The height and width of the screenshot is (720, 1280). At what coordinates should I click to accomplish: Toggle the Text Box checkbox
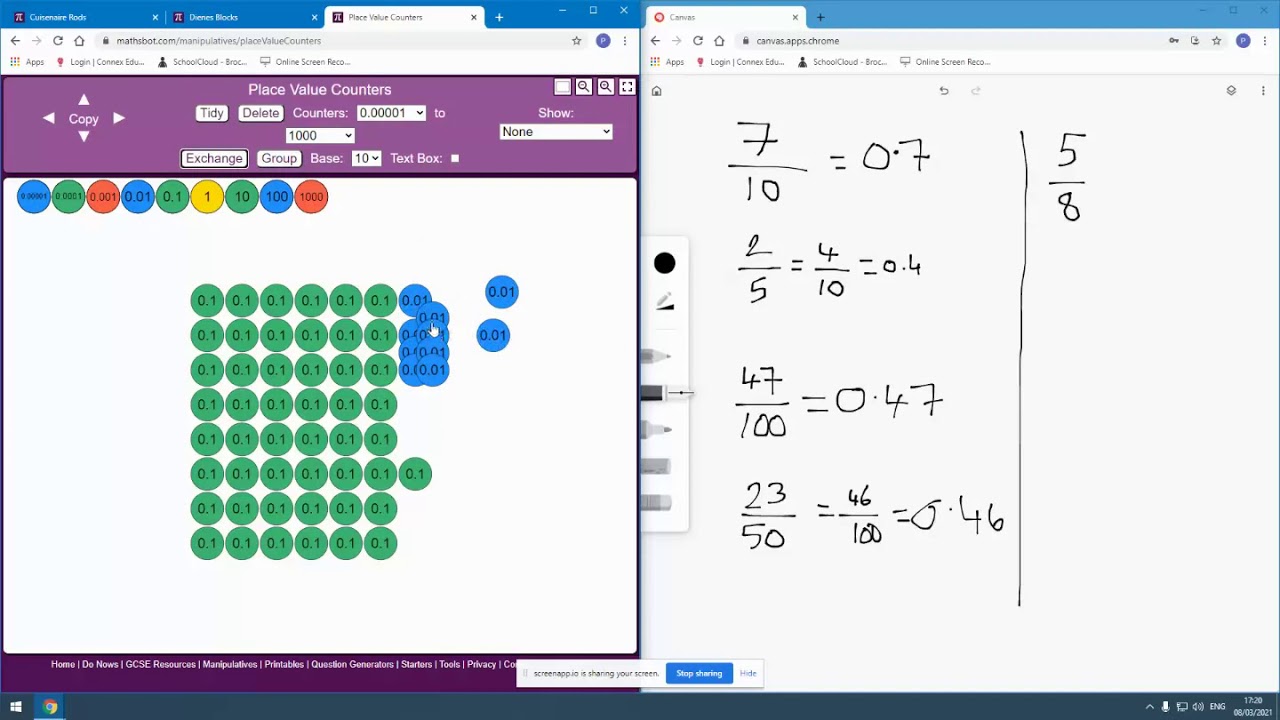455,158
